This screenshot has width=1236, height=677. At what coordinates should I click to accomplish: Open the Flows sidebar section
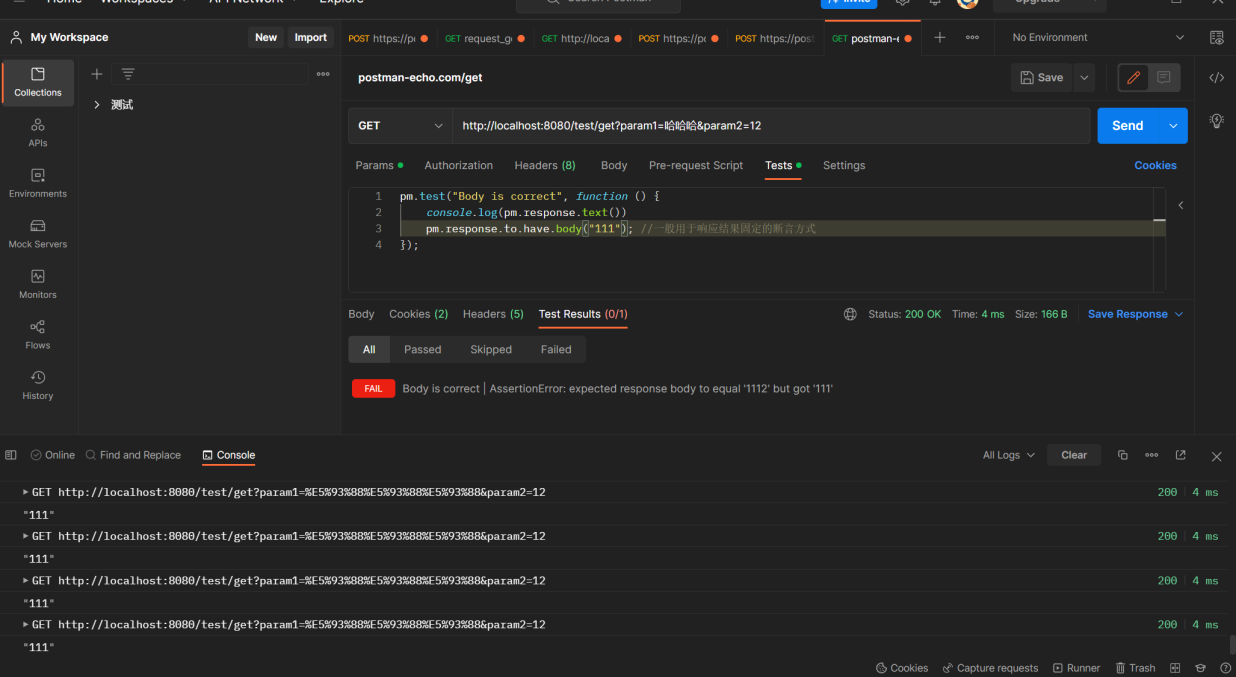38,335
